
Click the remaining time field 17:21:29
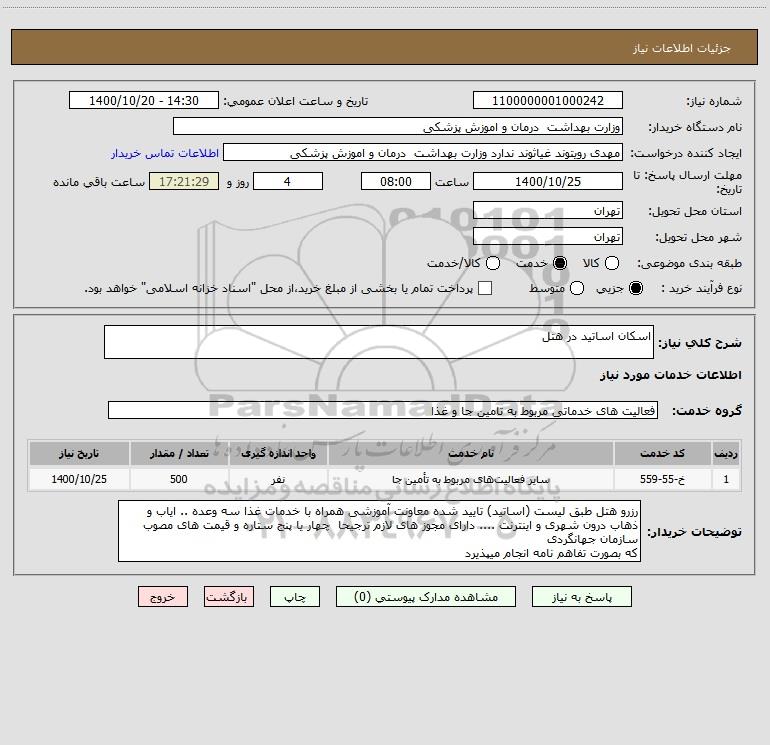pos(184,181)
